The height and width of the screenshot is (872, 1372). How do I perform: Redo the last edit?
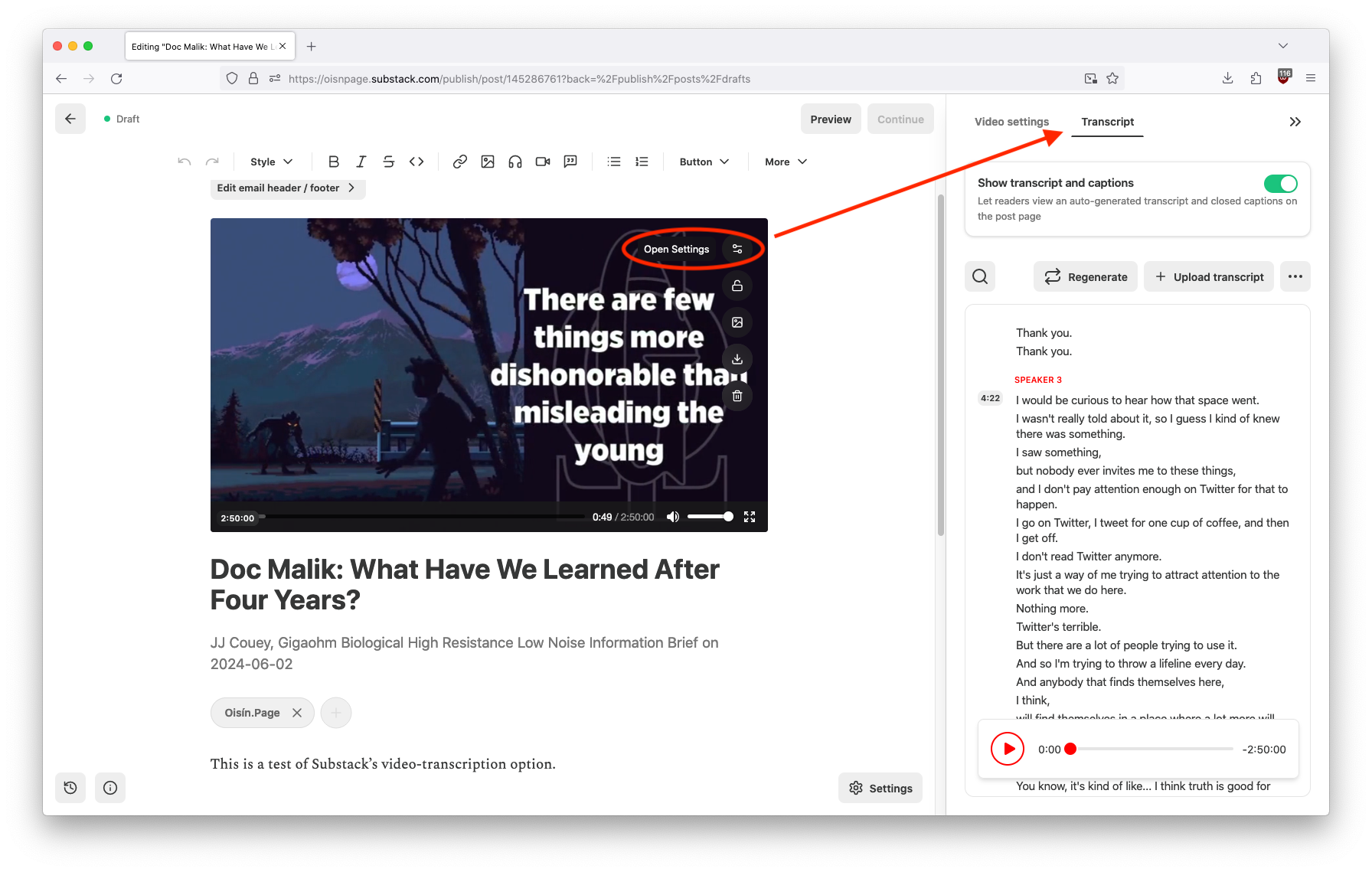pyautogui.click(x=212, y=162)
